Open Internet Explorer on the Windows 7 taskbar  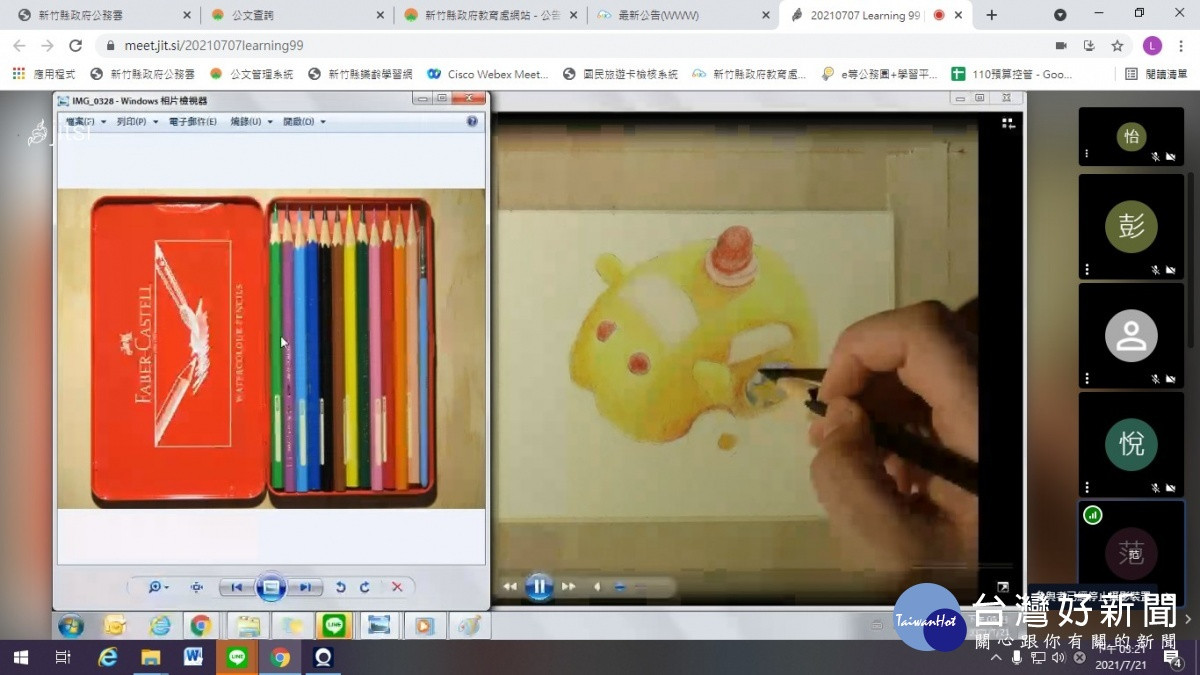pyautogui.click(x=160, y=626)
